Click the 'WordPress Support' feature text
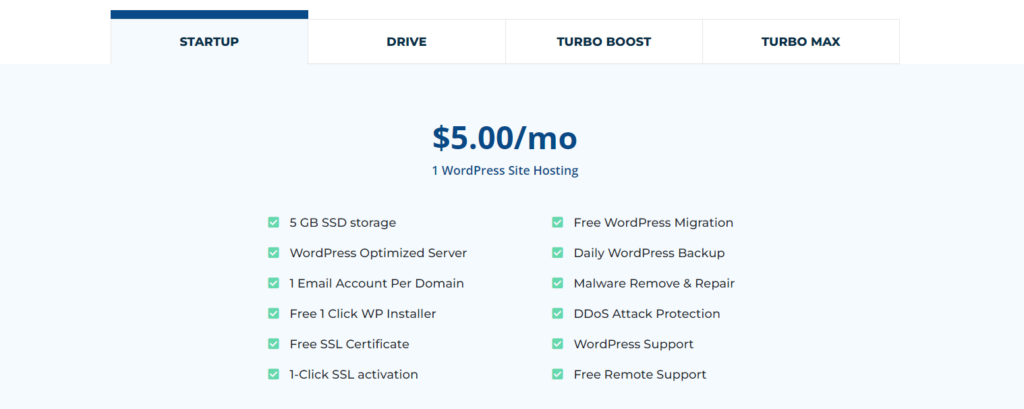 633,344
